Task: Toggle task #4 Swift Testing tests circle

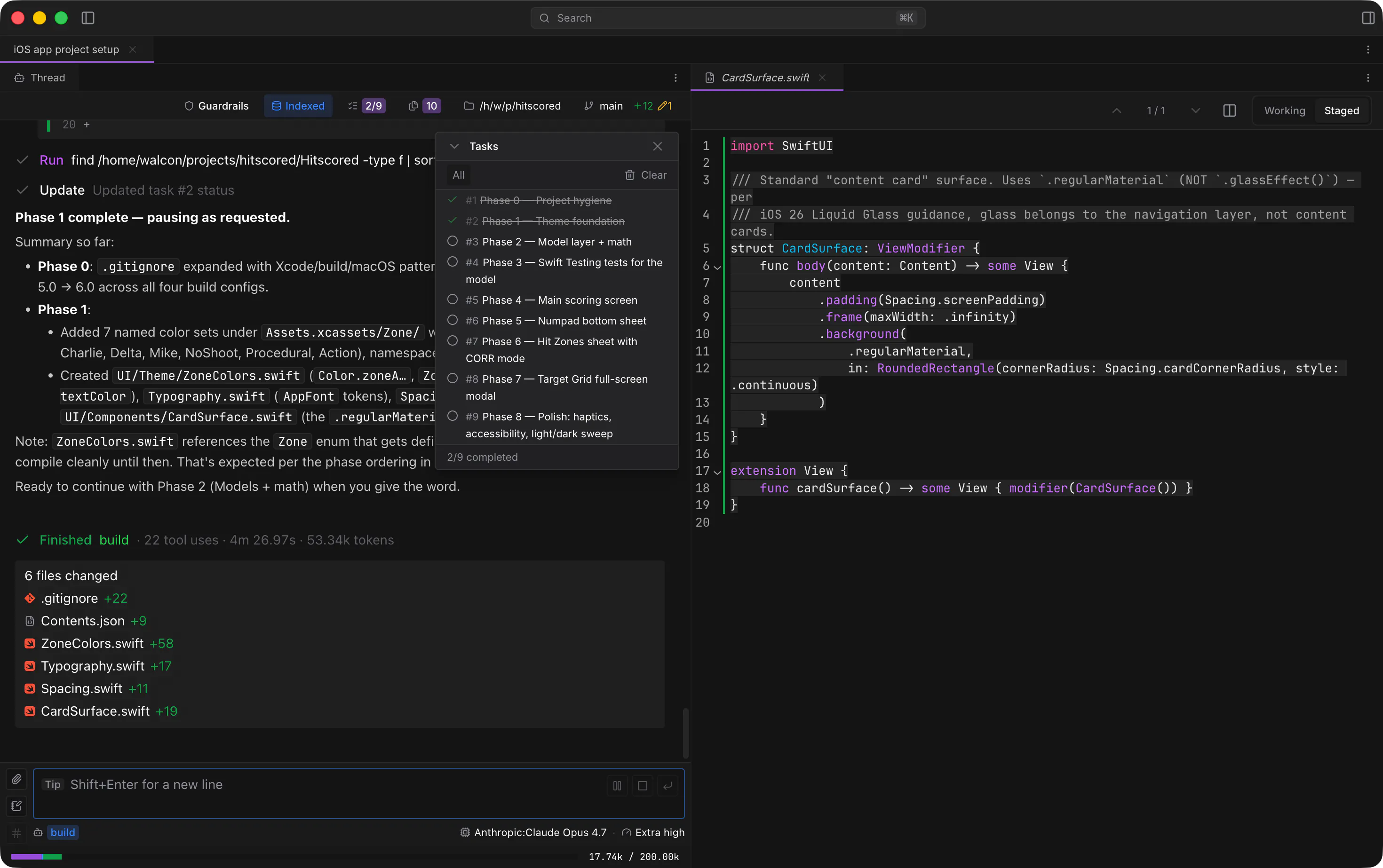Action: pos(453,262)
